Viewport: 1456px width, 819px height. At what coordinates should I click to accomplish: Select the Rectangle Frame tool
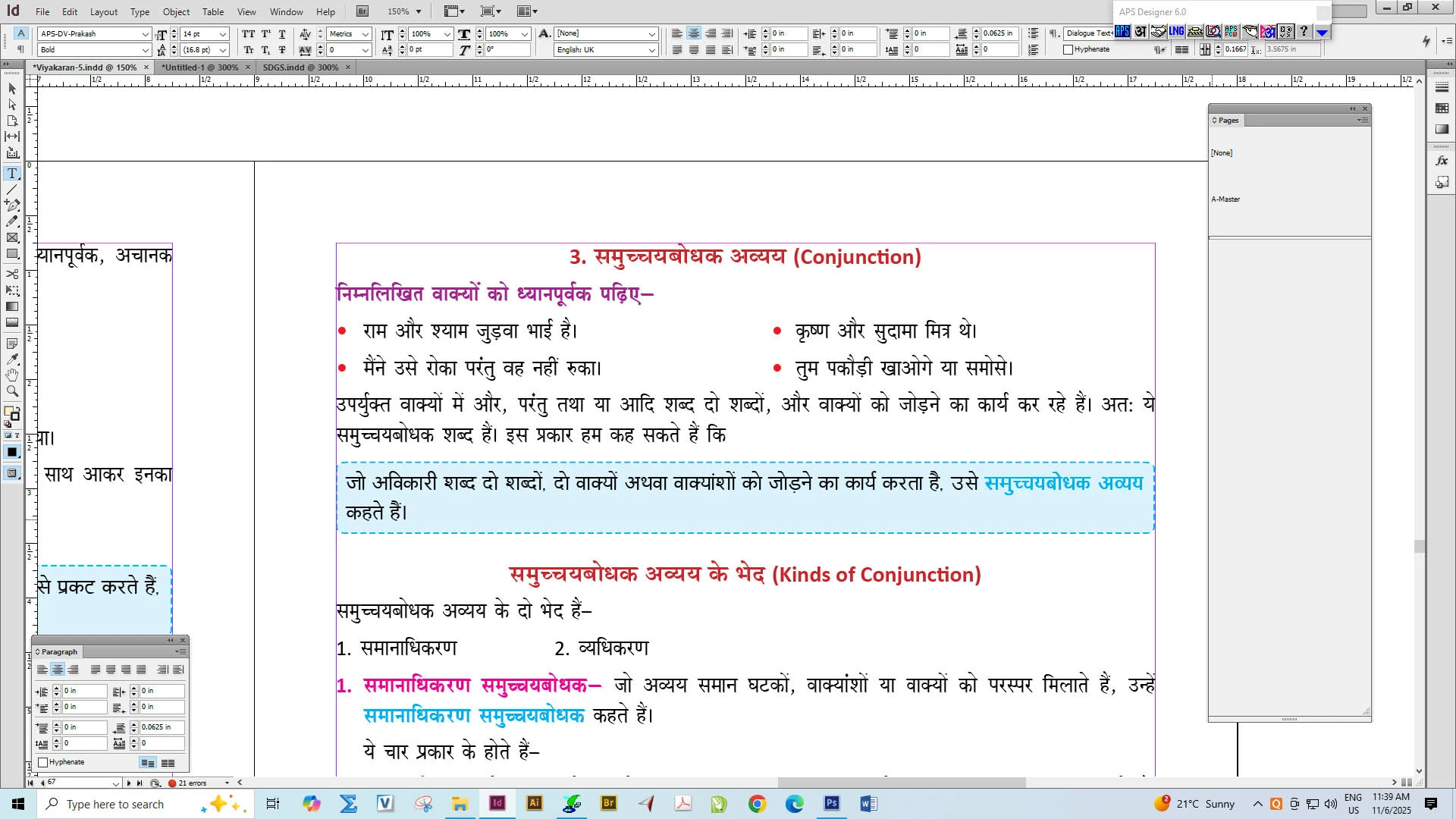12,238
